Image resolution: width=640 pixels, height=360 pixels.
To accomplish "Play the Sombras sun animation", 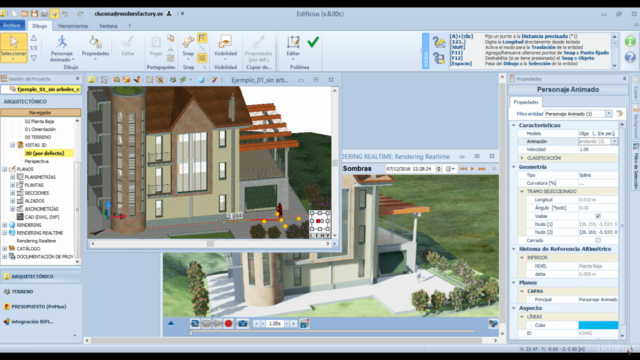I will pyautogui.click(x=473, y=169).
